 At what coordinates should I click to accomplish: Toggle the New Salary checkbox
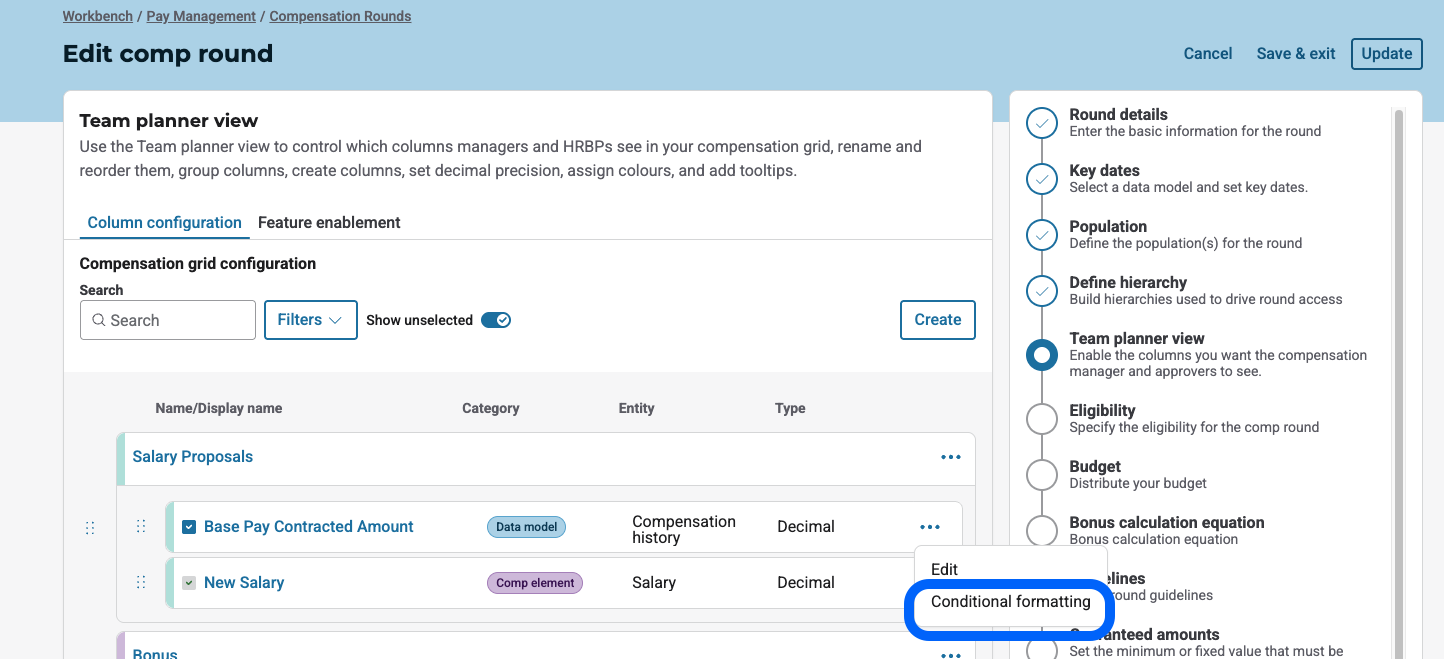click(189, 583)
